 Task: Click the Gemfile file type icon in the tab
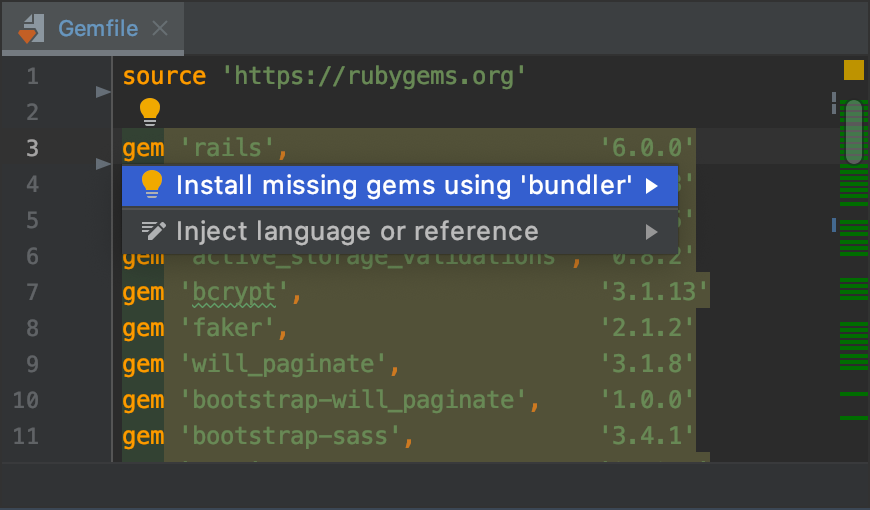pyautogui.click(x=28, y=28)
